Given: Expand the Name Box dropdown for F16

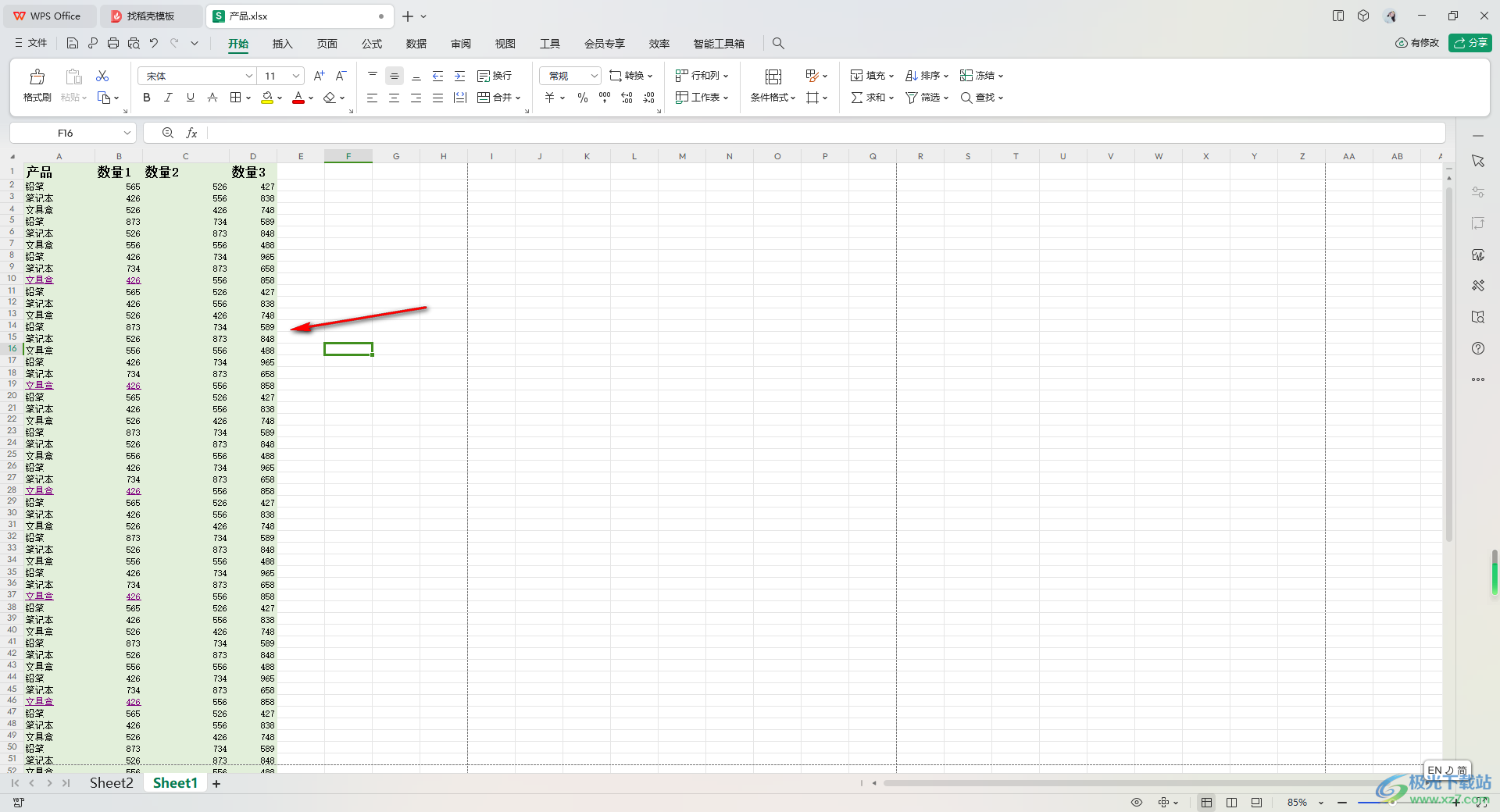Looking at the screenshot, I should (127, 134).
